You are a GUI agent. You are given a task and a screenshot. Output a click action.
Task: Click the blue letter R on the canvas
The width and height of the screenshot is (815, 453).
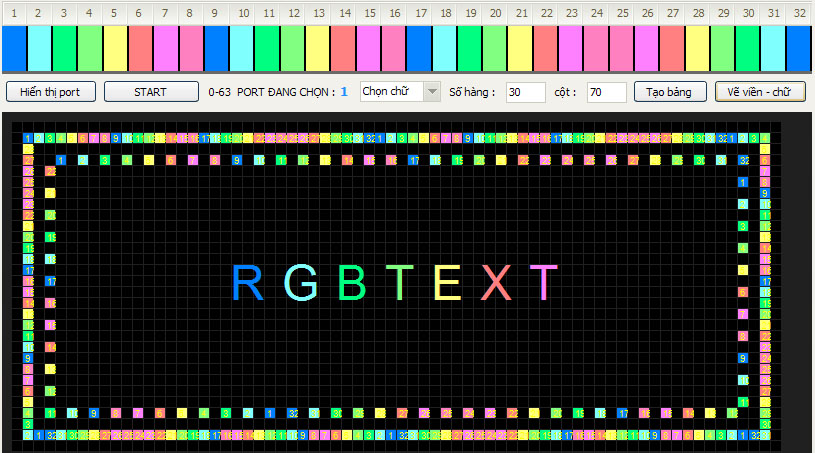tap(247, 283)
